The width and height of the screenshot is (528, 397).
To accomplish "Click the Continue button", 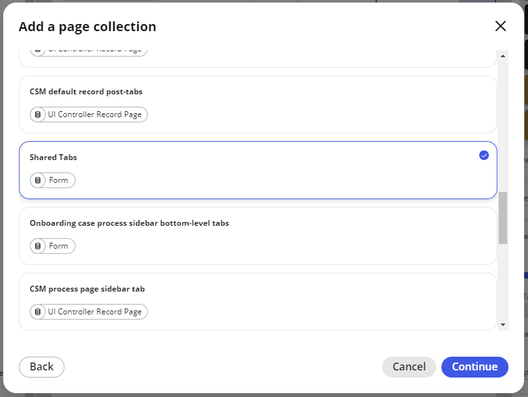I will 474,367.
